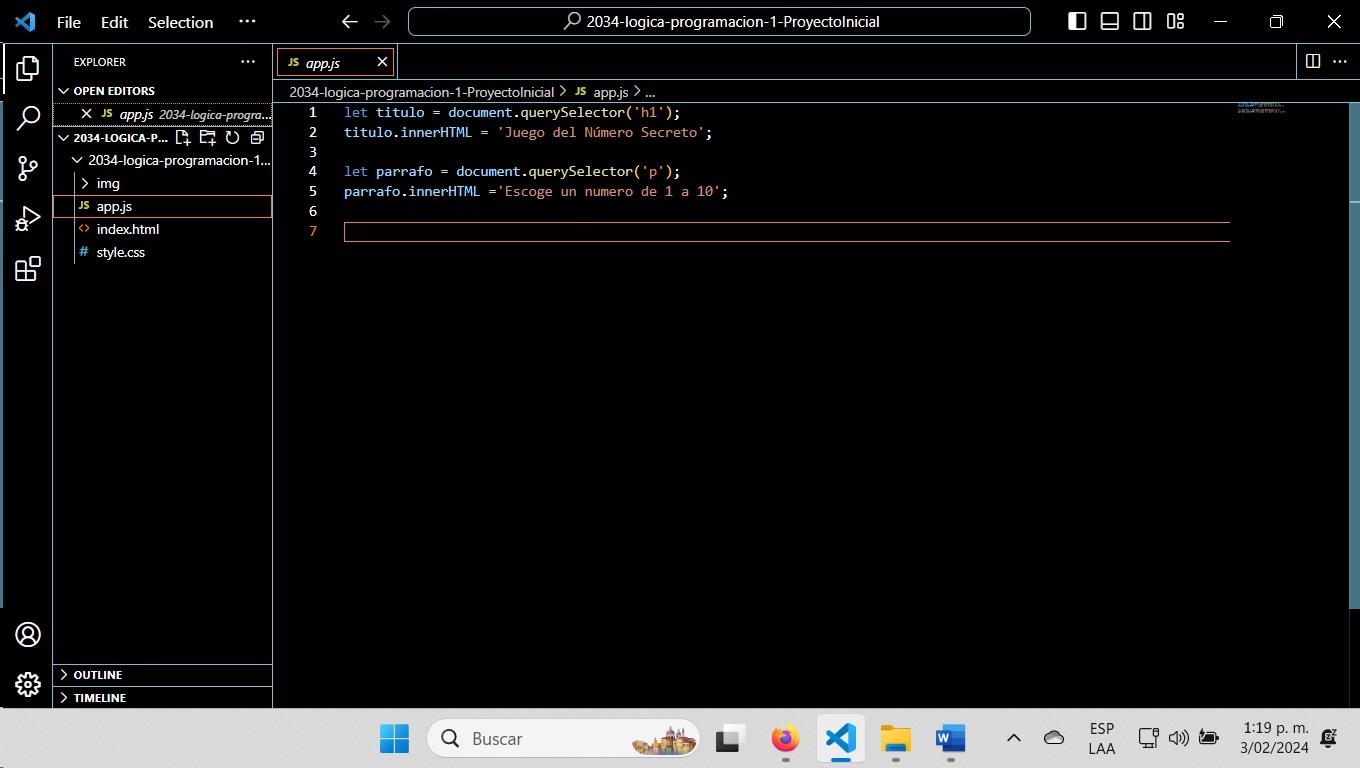Click the New File icon in explorer
1360x768 pixels.
point(183,138)
